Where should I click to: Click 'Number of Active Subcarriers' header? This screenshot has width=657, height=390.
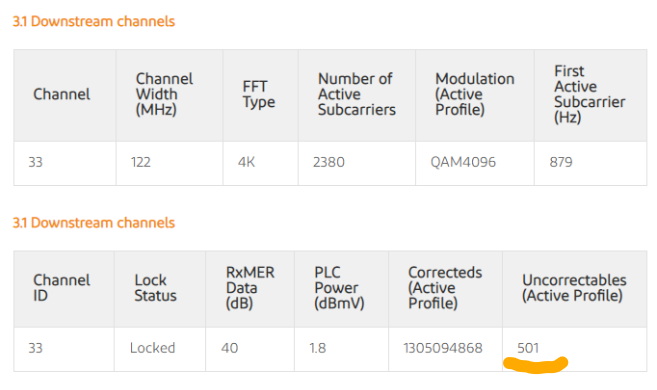(x=357, y=94)
